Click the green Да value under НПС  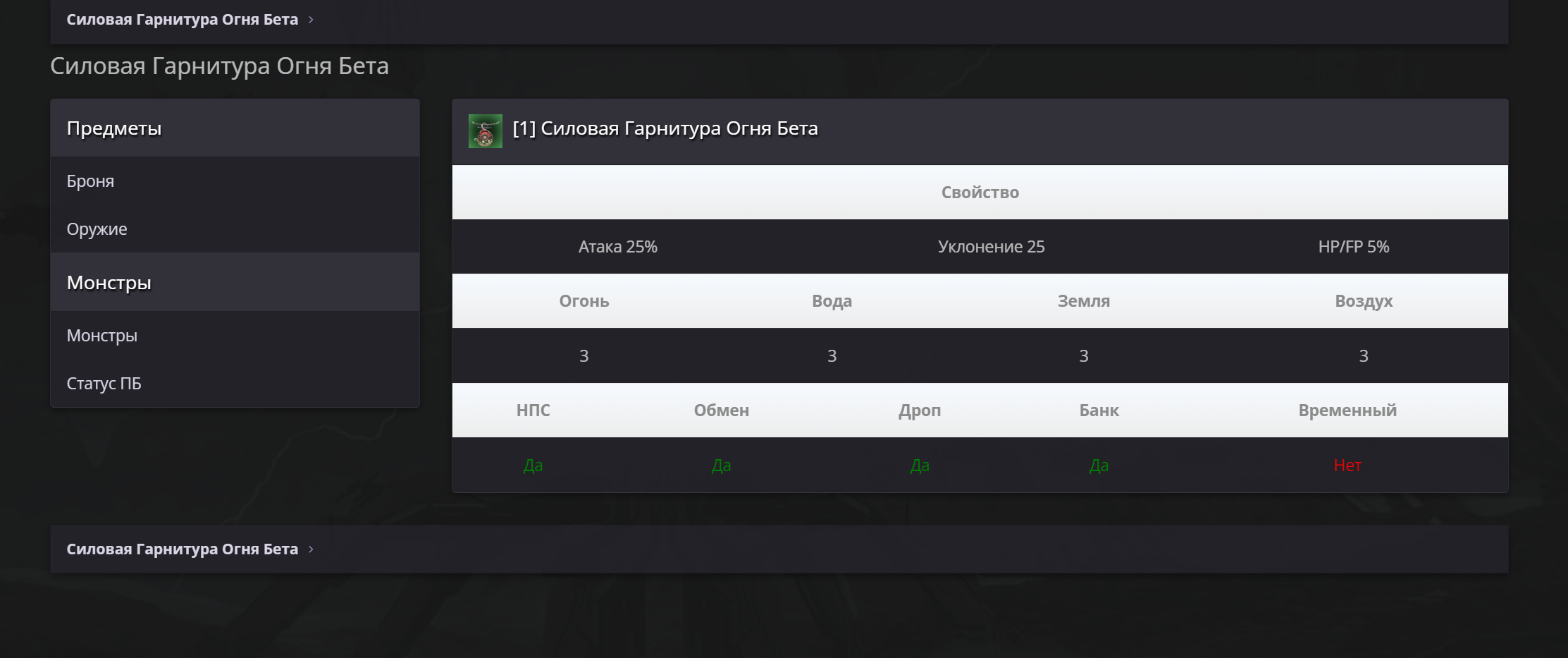click(533, 465)
